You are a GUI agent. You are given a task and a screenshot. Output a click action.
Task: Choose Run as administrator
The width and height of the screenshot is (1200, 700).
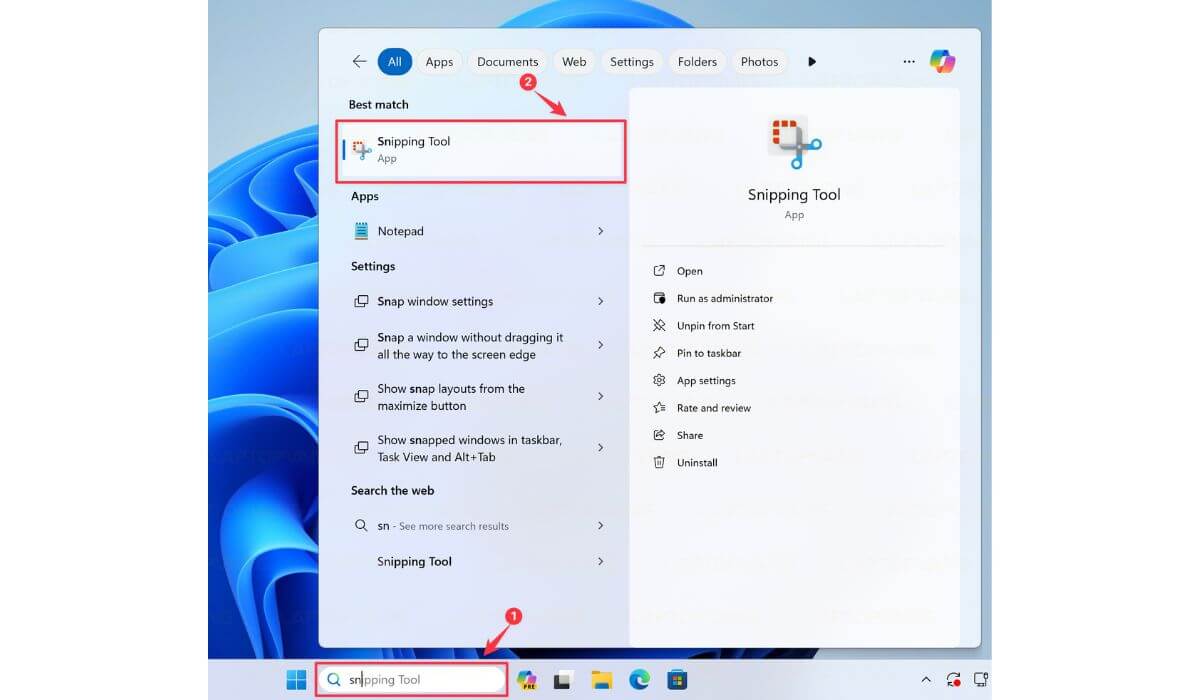pyautogui.click(x=725, y=298)
